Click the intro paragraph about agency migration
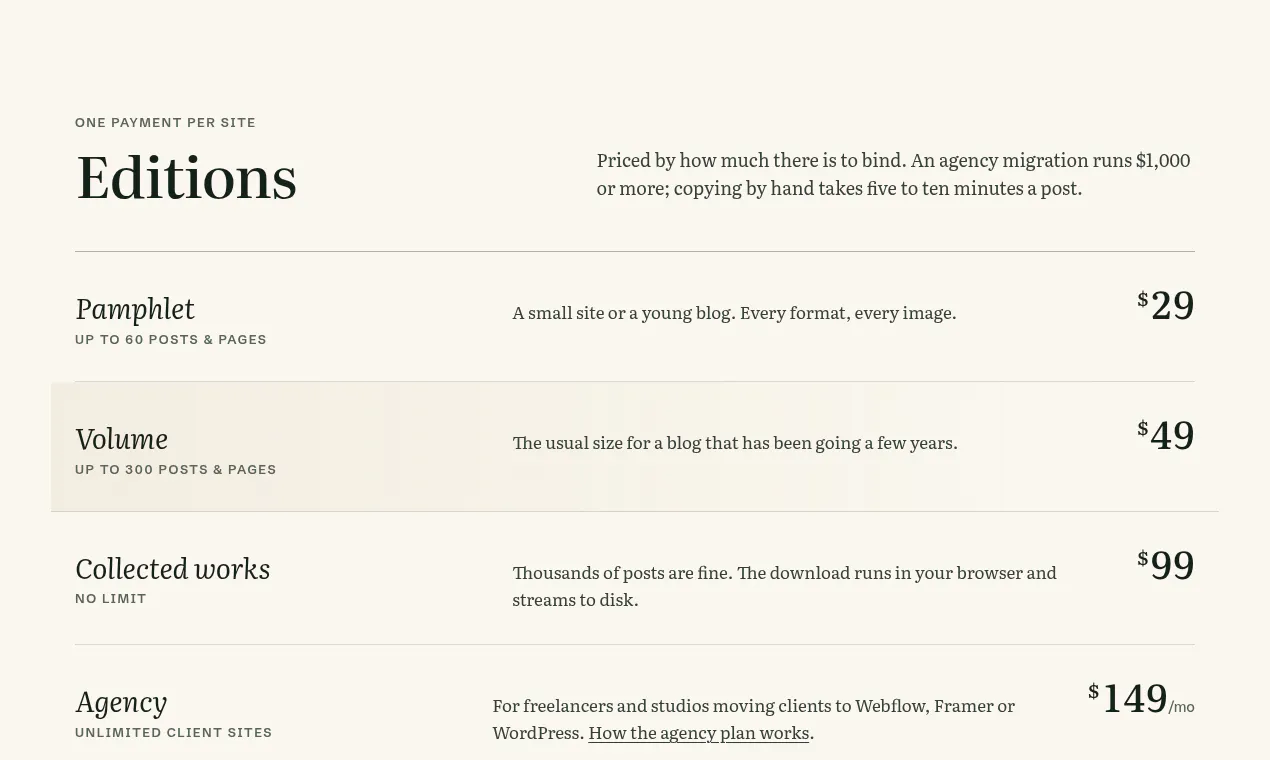 894,174
